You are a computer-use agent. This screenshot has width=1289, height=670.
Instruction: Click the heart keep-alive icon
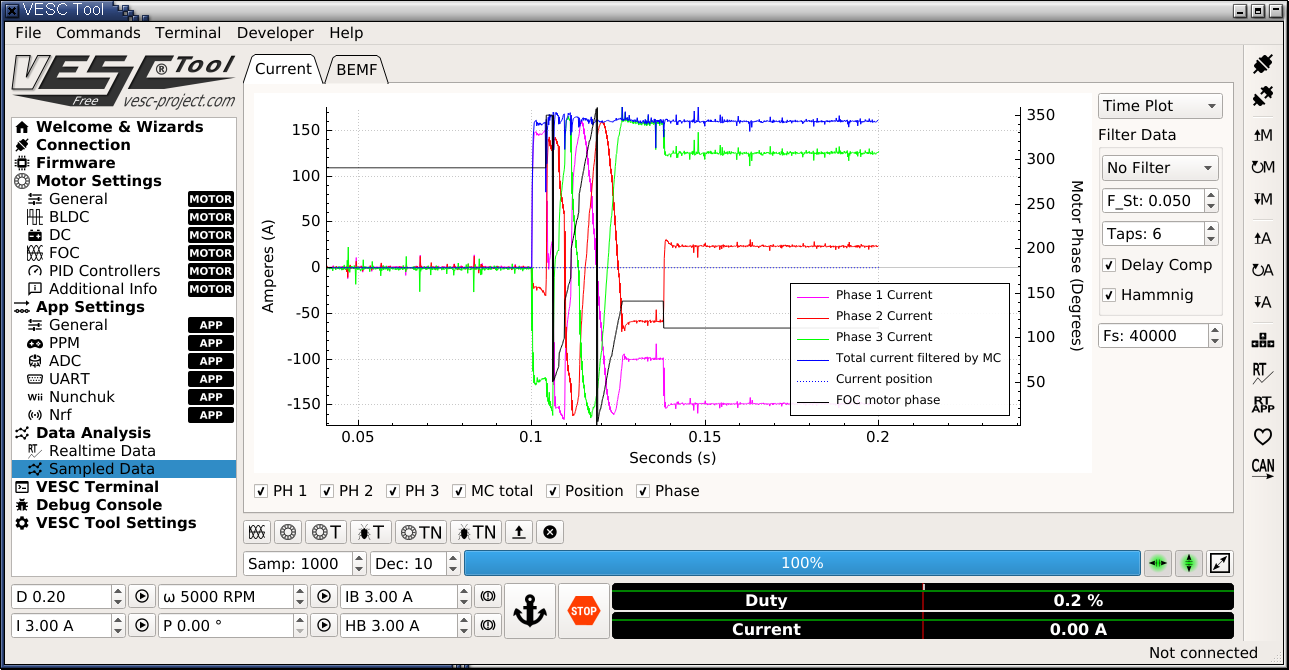pos(1263,437)
